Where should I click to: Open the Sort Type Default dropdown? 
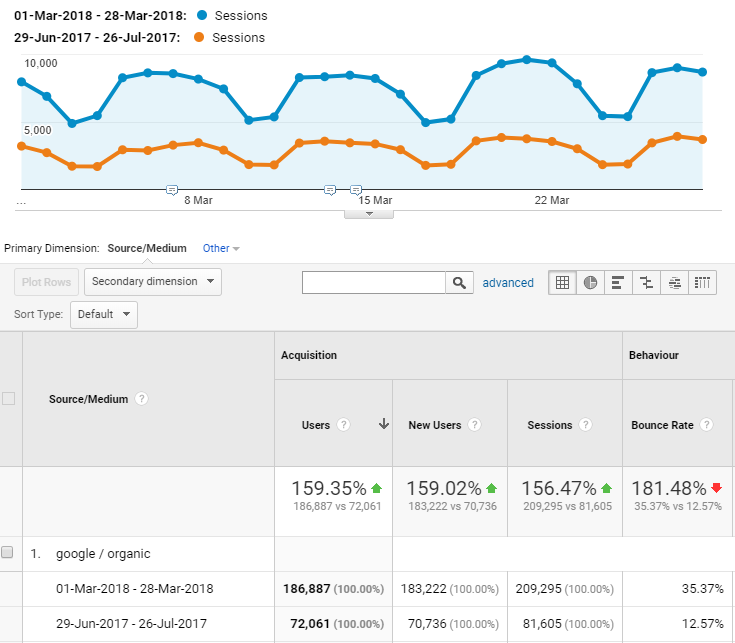click(104, 314)
